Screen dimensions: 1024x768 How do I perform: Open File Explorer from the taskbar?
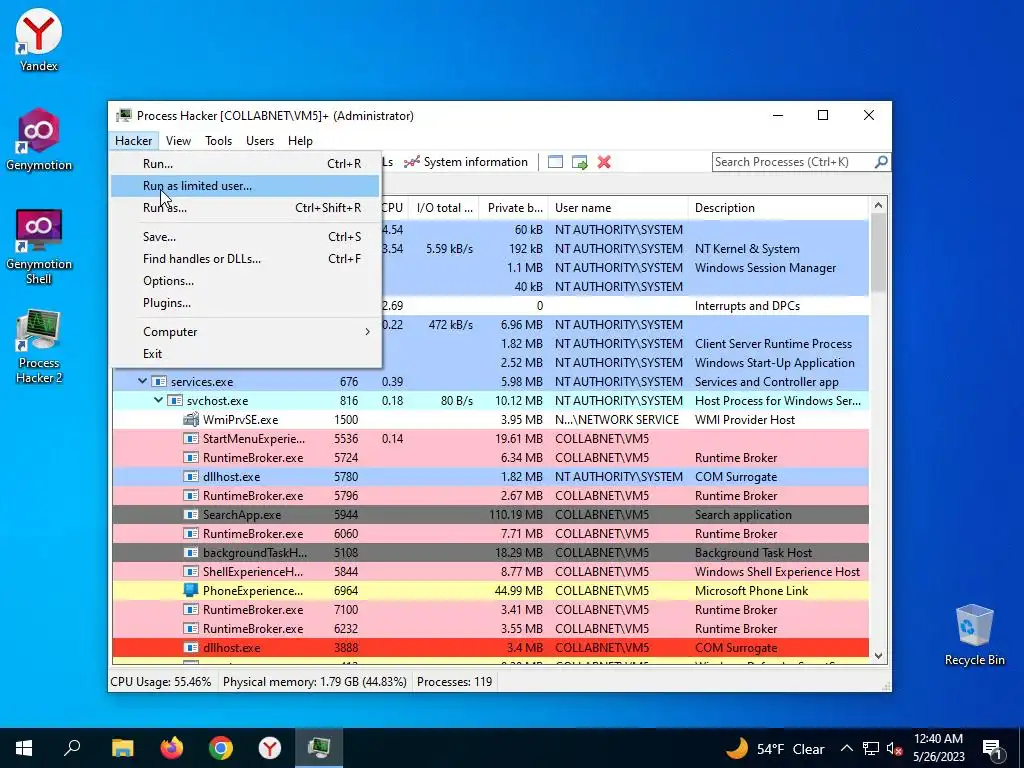pos(122,748)
